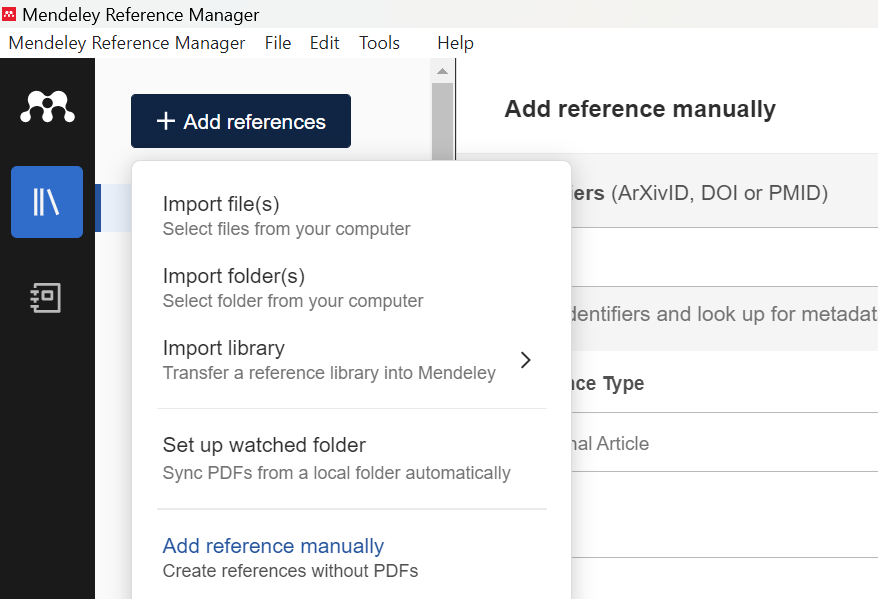
Task: Open the Help menu
Action: click(x=455, y=43)
